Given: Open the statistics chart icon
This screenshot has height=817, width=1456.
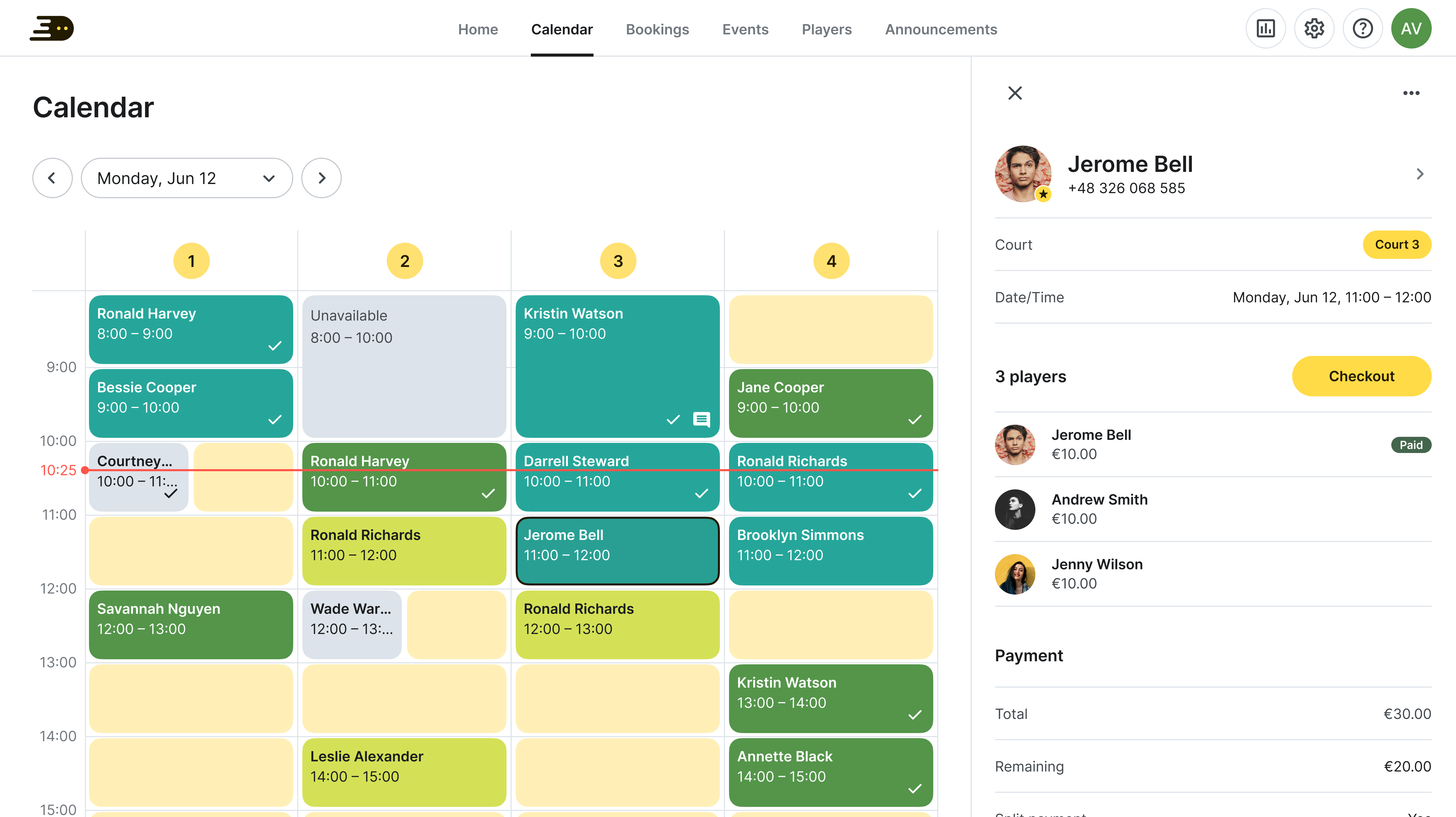Looking at the screenshot, I should (1266, 28).
